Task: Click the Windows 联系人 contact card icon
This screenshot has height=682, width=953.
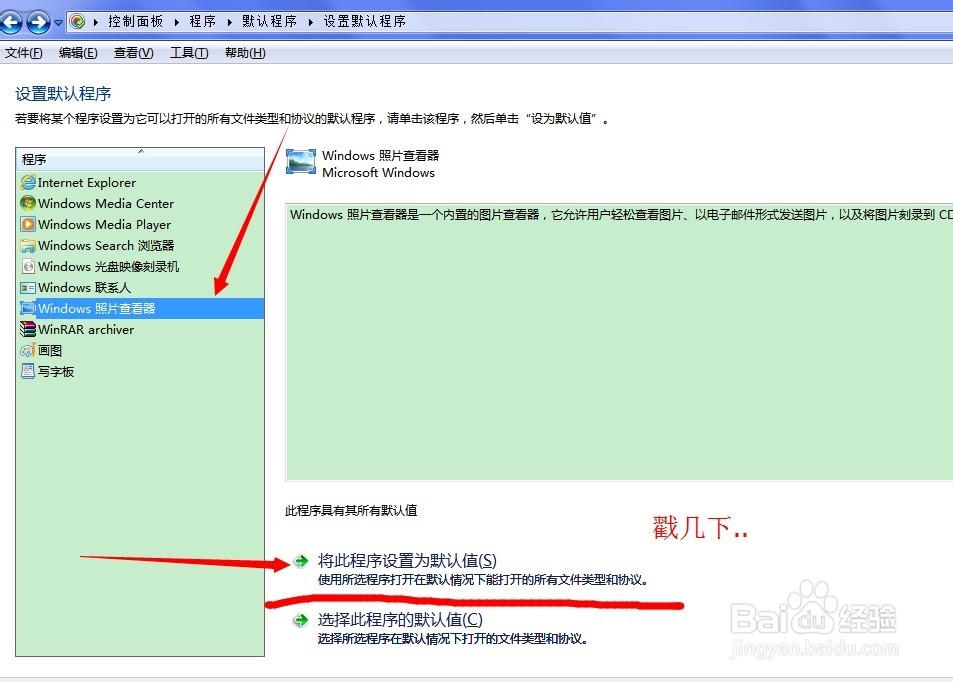Action: [x=28, y=288]
